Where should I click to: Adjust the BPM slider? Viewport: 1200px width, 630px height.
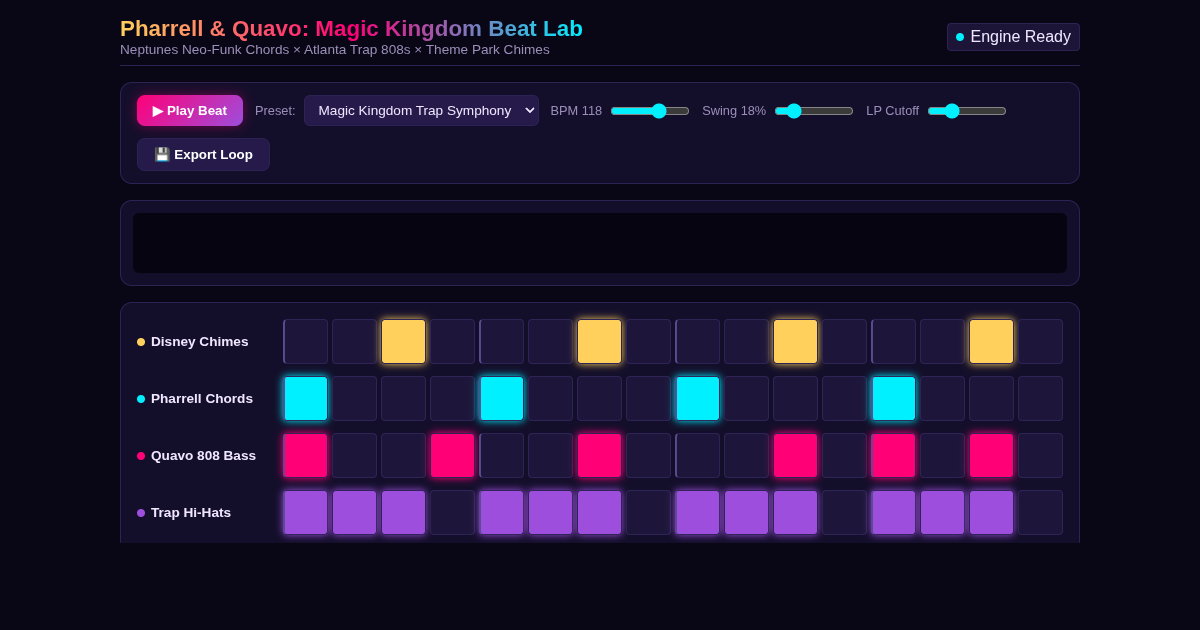click(650, 111)
